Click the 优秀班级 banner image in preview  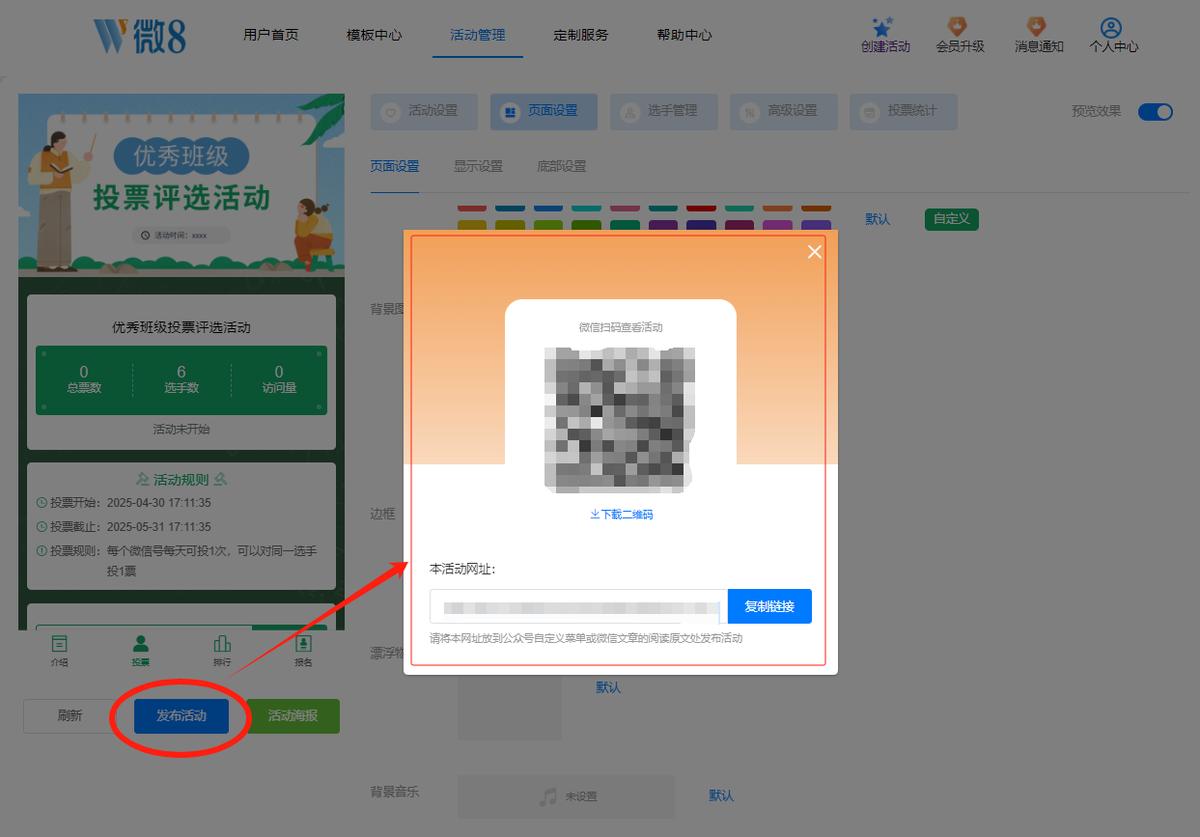tap(181, 184)
